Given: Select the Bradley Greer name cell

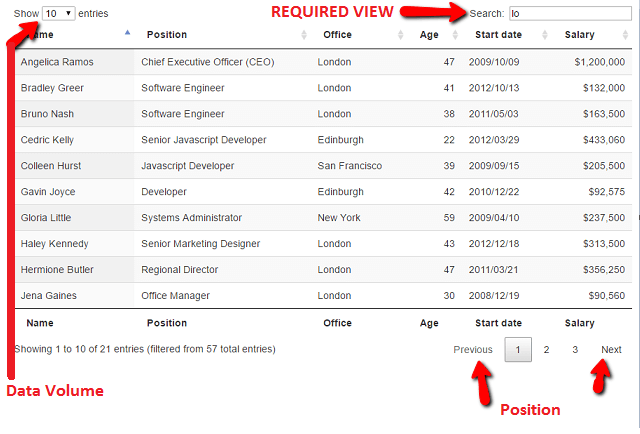Looking at the screenshot, I should (x=52, y=88).
